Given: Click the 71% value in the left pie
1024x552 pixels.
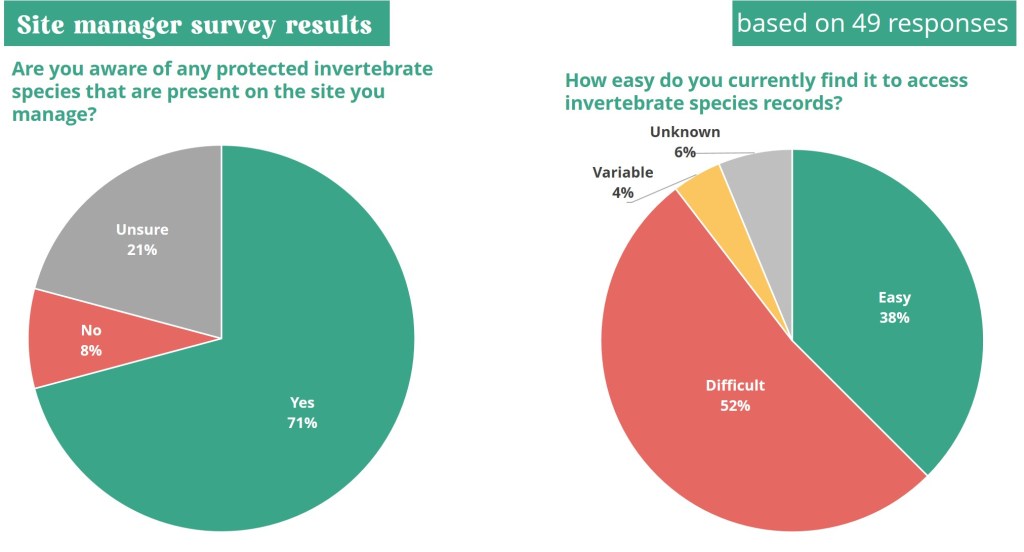Looking at the screenshot, I should click(303, 423).
